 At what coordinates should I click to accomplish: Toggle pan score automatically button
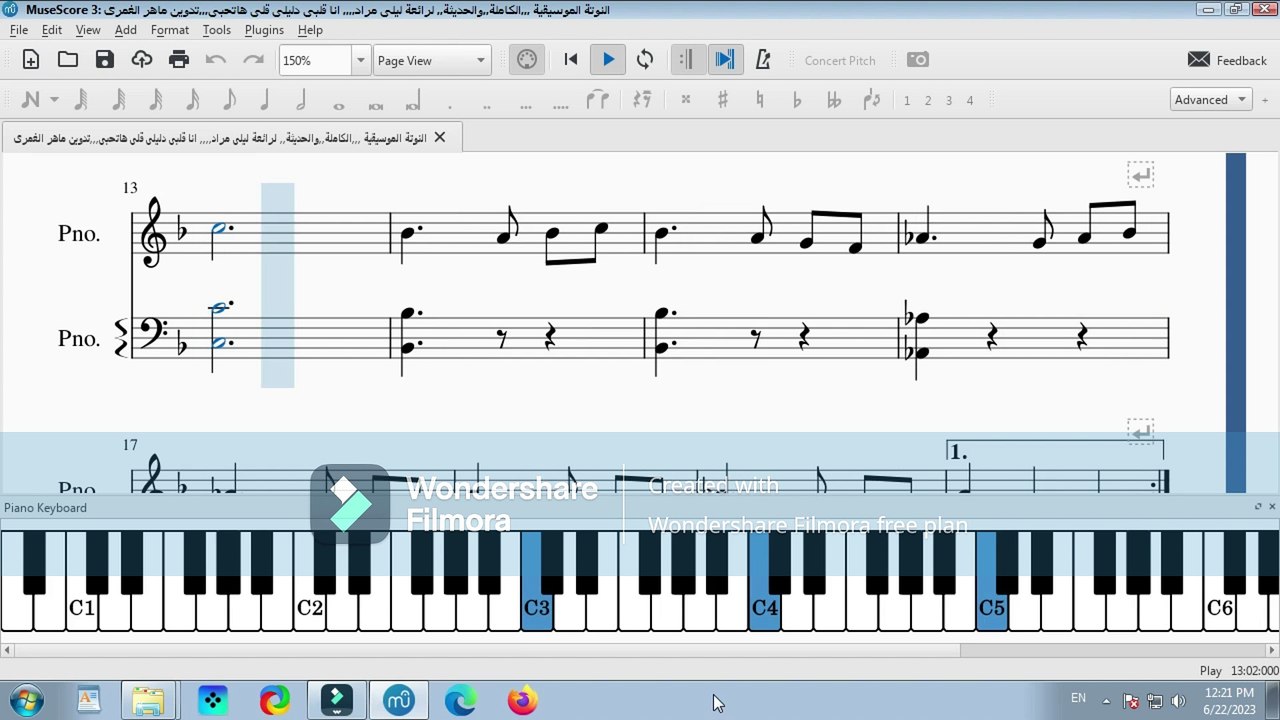coord(725,60)
